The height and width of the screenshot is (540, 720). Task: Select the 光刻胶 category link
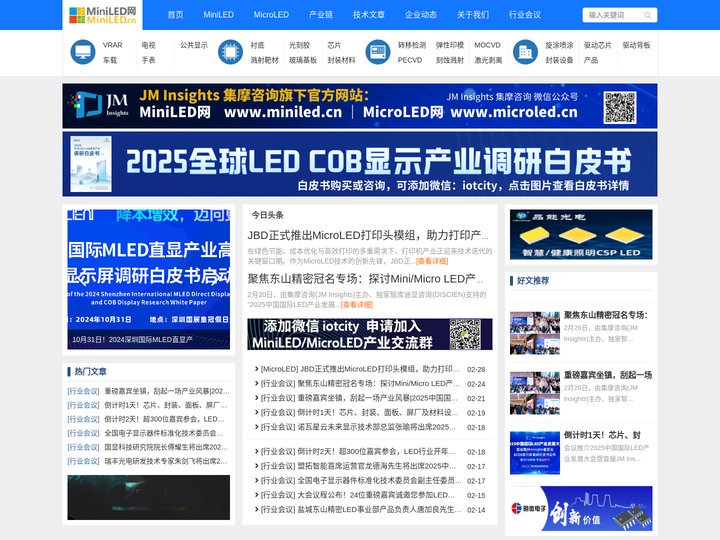point(299,45)
